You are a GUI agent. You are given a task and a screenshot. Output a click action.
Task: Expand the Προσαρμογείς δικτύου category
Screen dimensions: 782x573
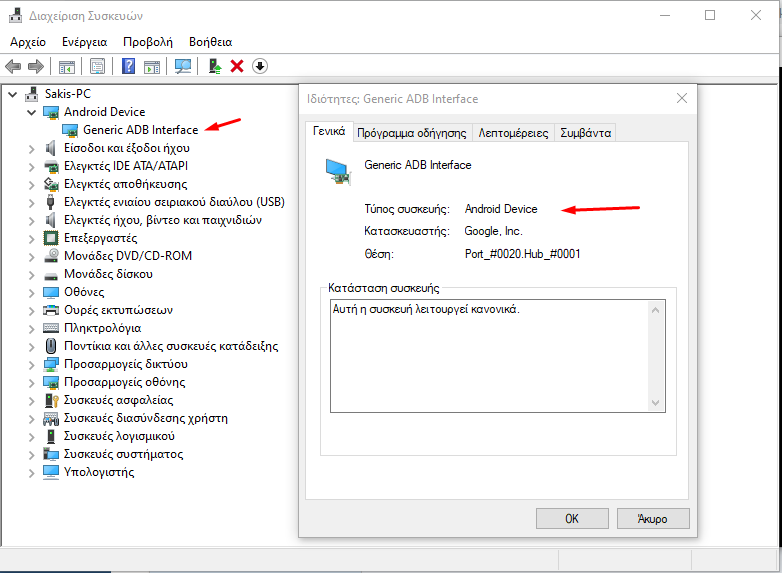[31, 364]
